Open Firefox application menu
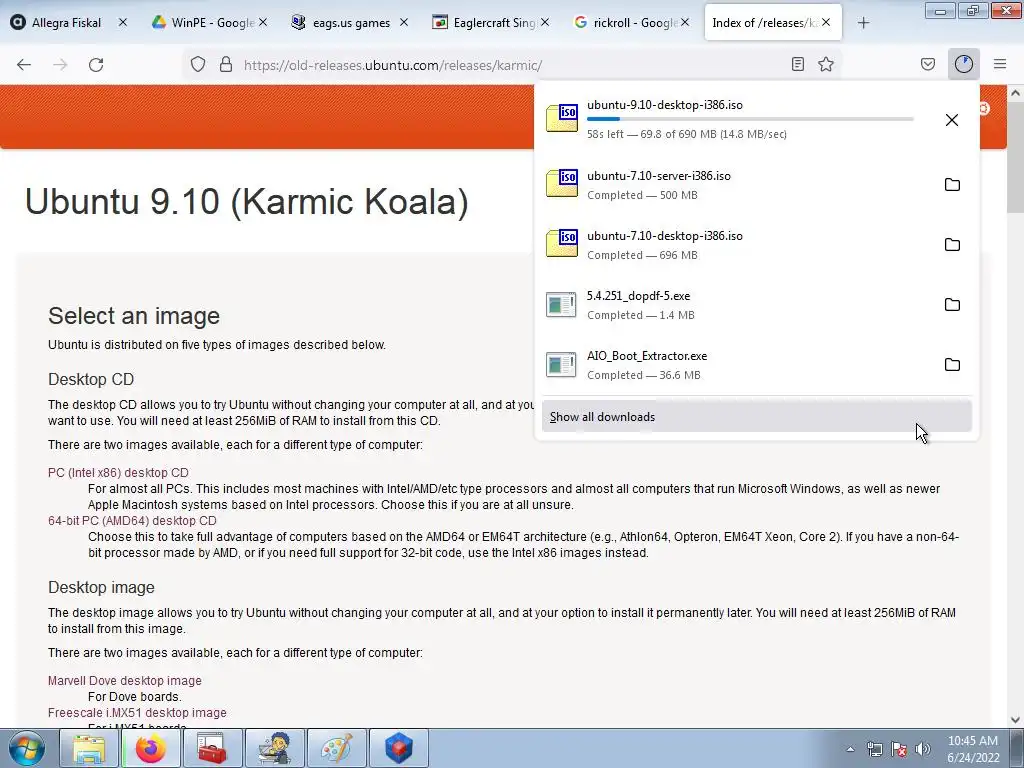Image resolution: width=1024 pixels, height=768 pixels. pyautogui.click(x=1000, y=64)
